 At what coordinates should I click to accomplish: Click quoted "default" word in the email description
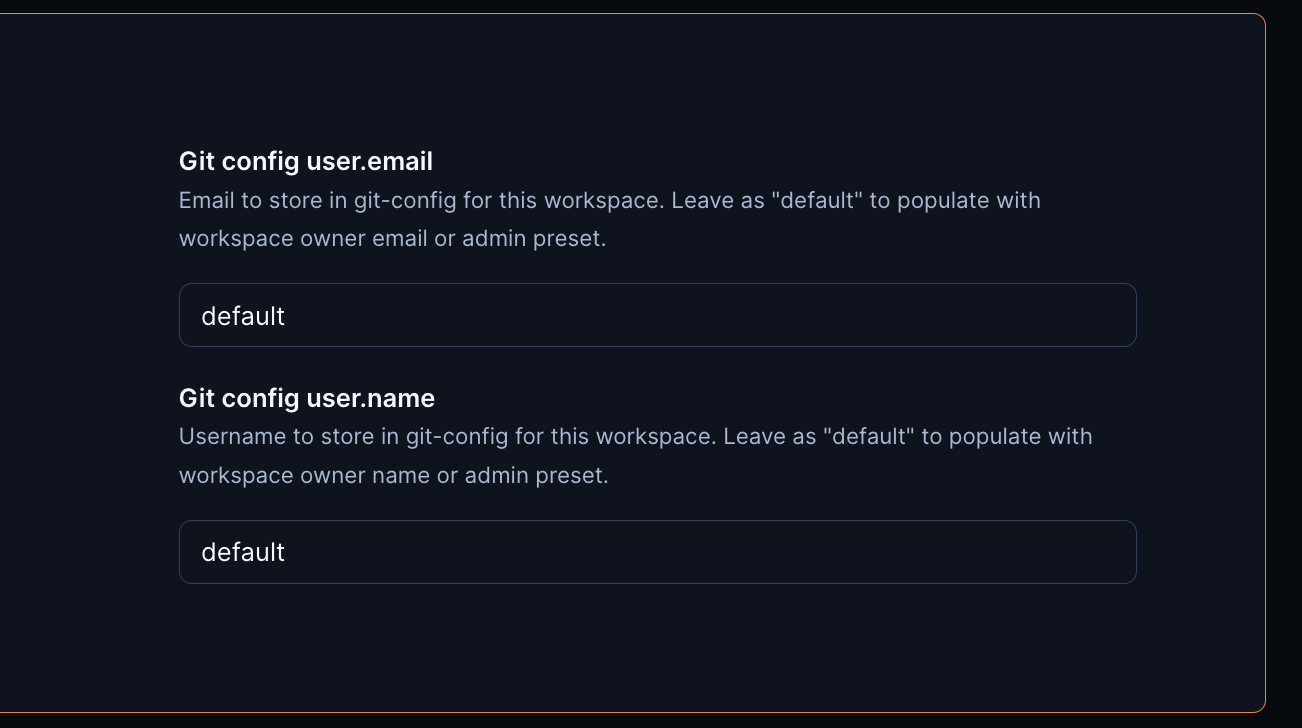point(818,200)
